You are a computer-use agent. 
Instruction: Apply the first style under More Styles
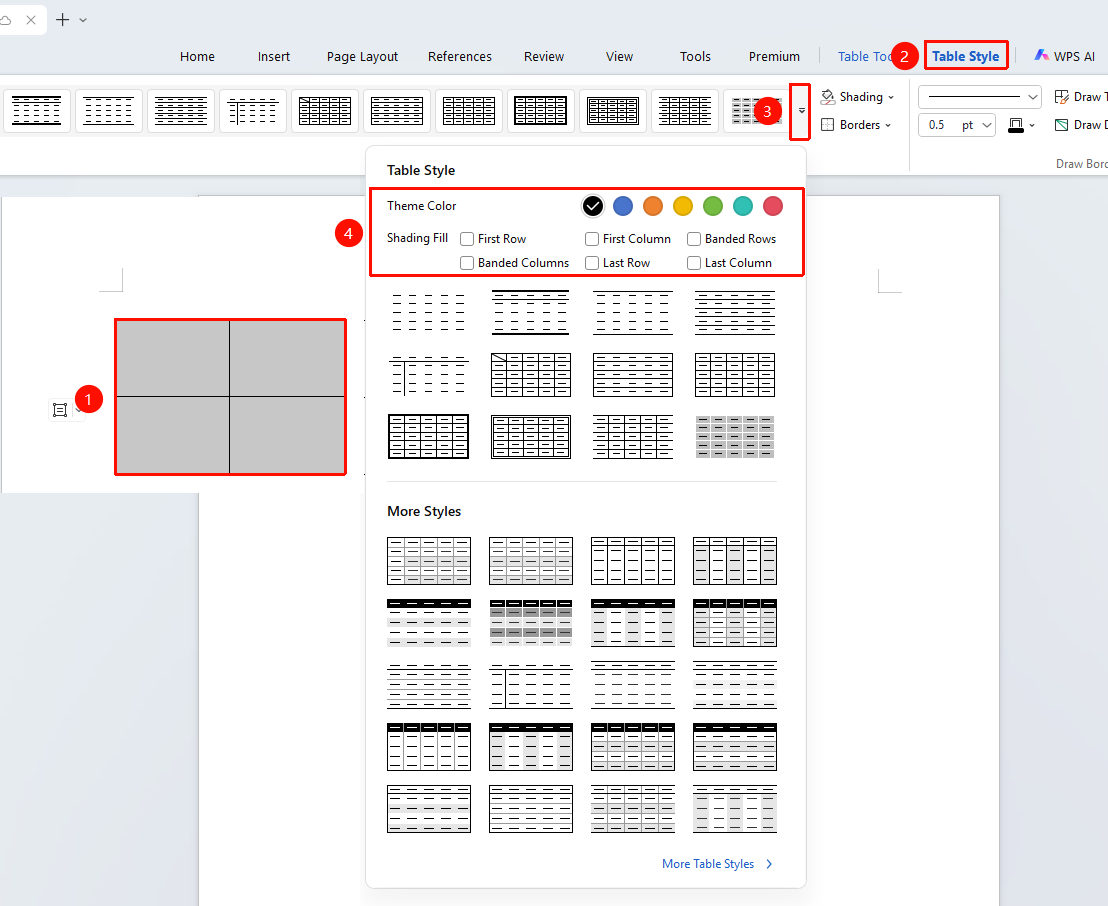[x=429, y=561]
